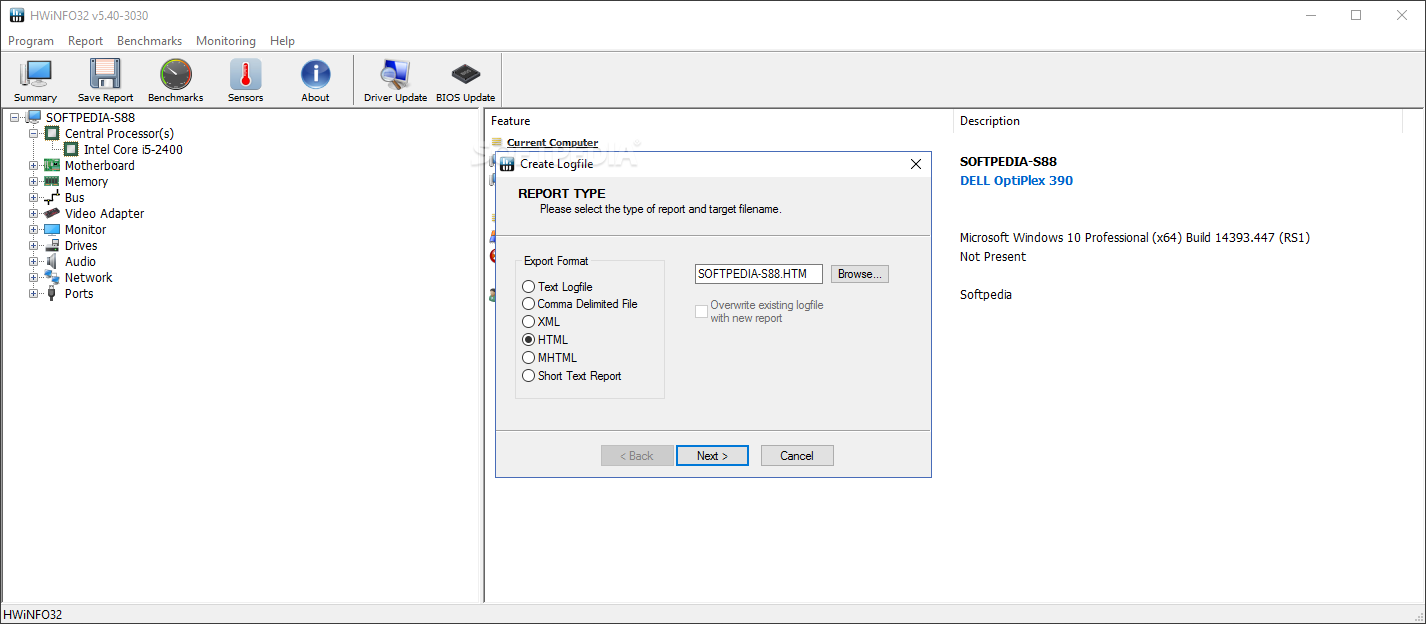Click the Network tree icon
1426x624 pixels.
point(52,277)
